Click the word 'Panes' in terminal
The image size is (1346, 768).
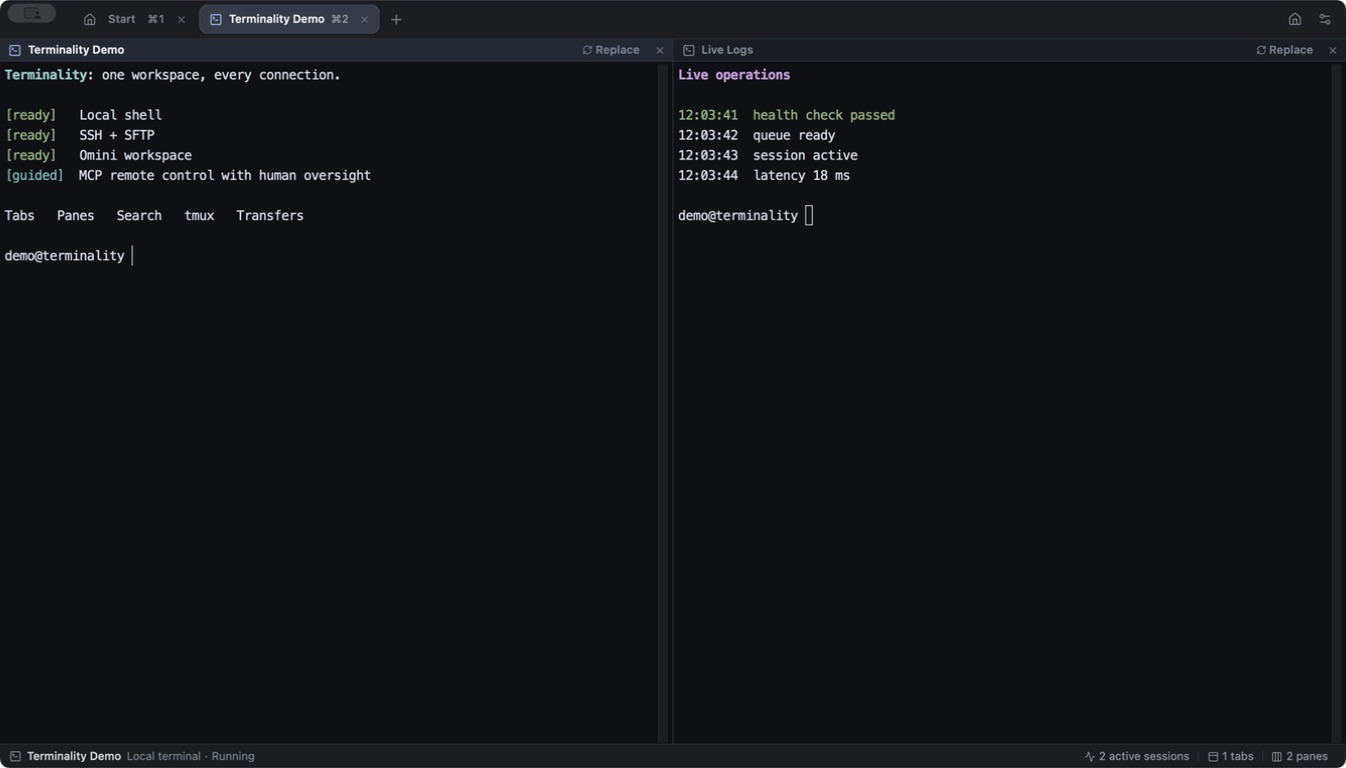pyautogui.click(x=75, y=215)
